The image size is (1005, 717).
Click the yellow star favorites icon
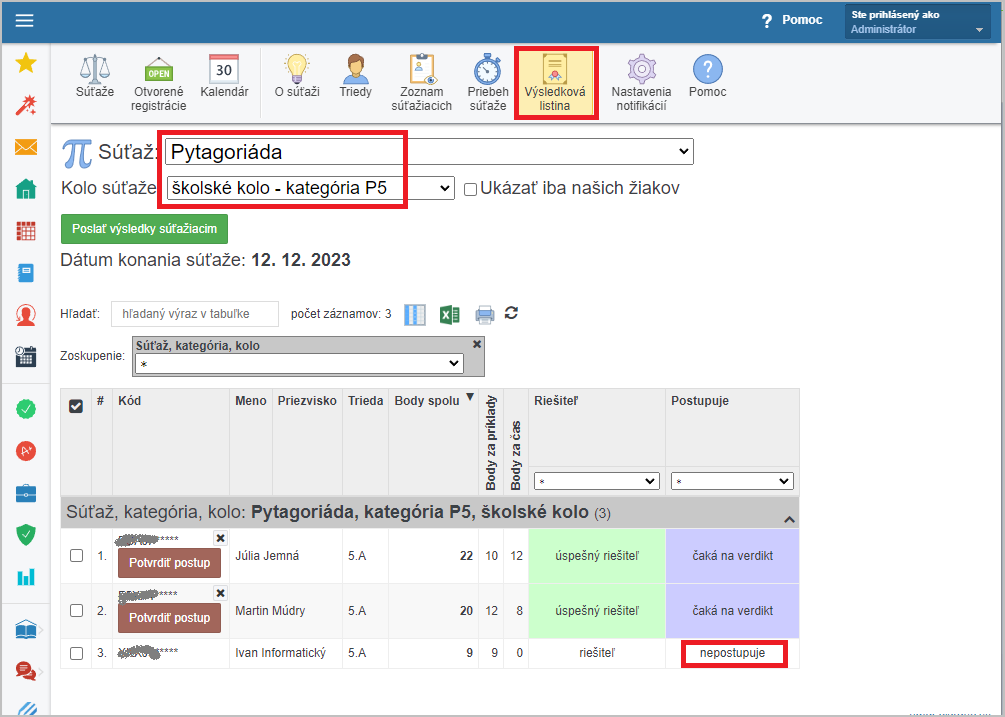coord(26,63)
